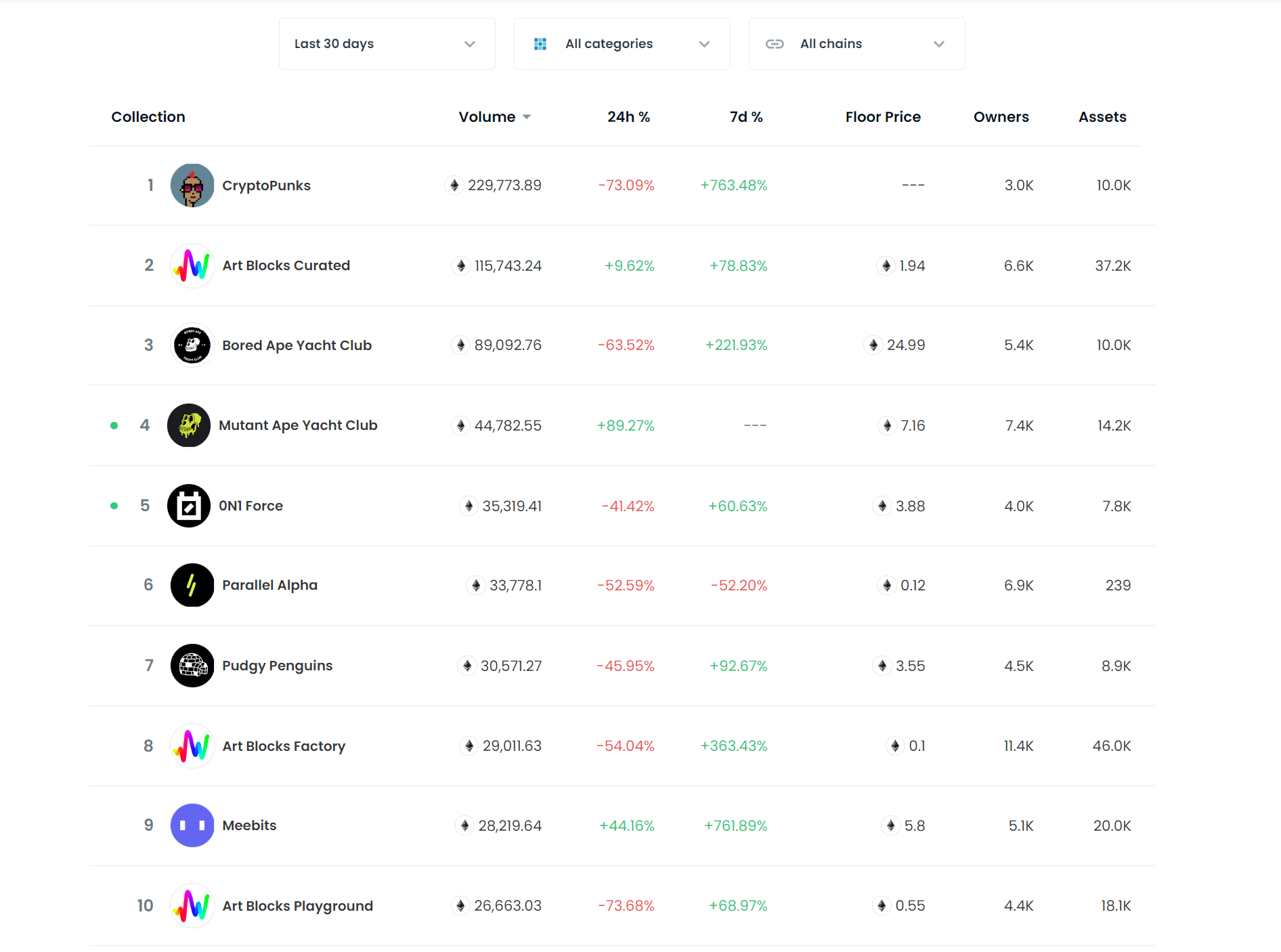Screen dimensions: 1281x952
Task: Click the 46.0K assets value
Action: [1112, 745]
